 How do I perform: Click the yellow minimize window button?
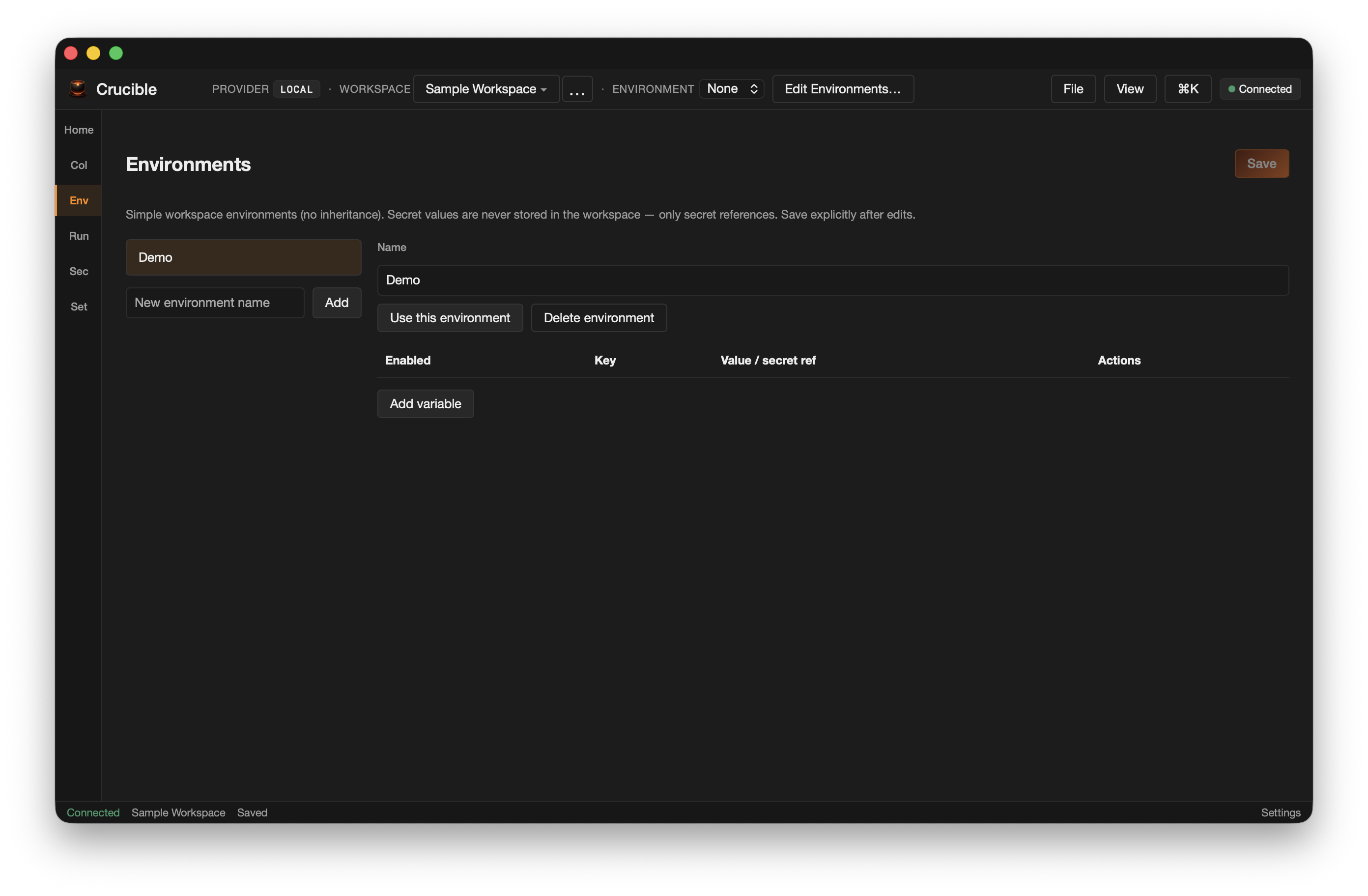(93, 54)
